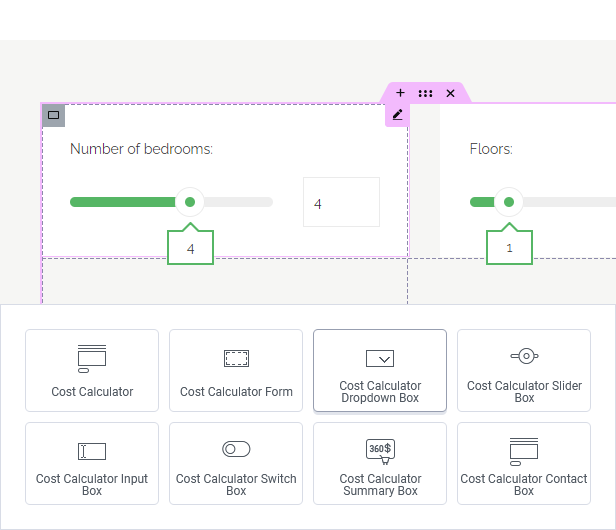The image size is (616, 530).
Task: Click the unfilled part of bedrooms slider track
Action: coord(240,202)
